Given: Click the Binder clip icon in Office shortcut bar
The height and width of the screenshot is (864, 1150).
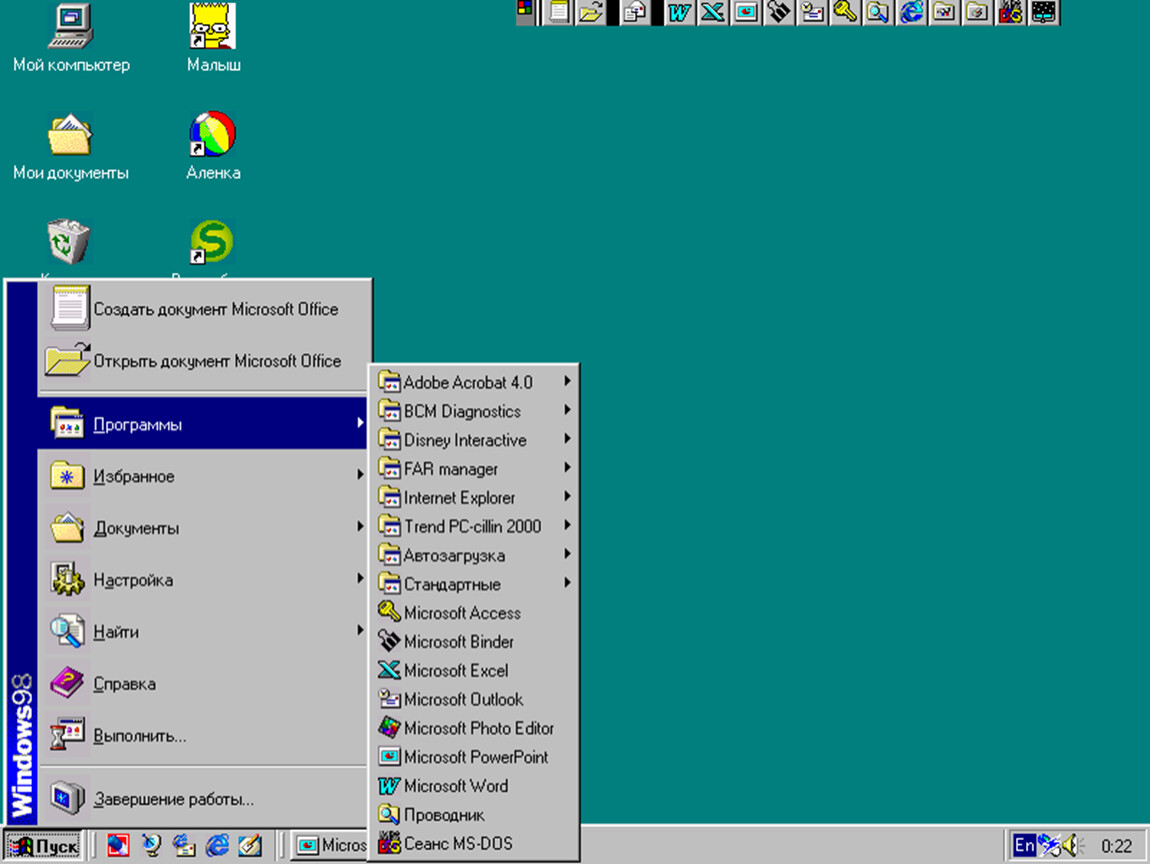Looking at the screenshot, I should click(x=779, y=12).
